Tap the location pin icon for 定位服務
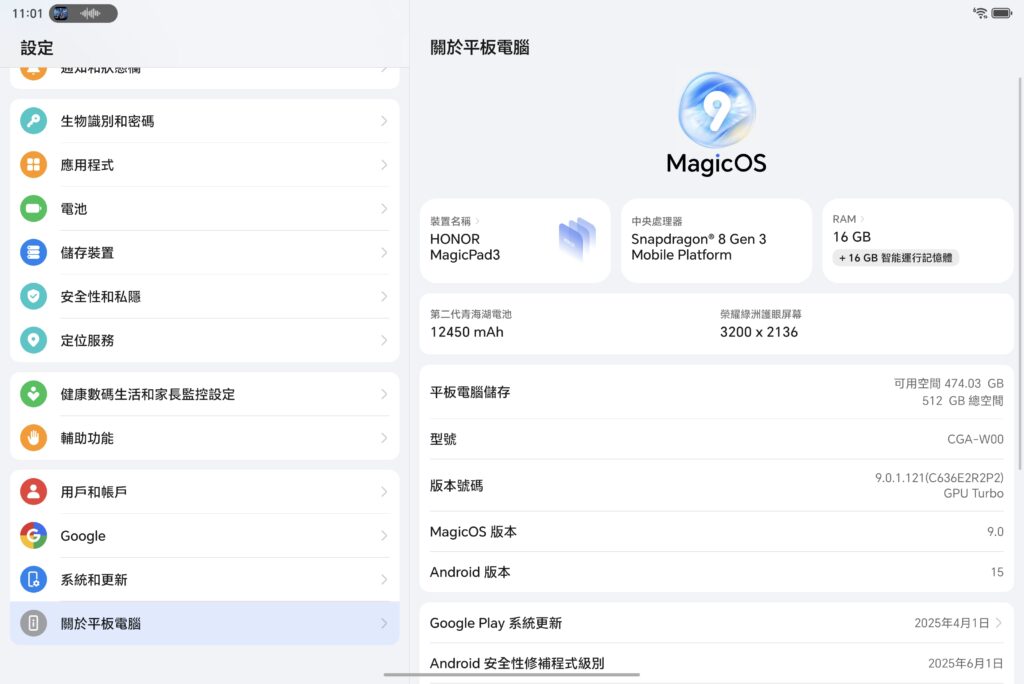 point(33,340)
